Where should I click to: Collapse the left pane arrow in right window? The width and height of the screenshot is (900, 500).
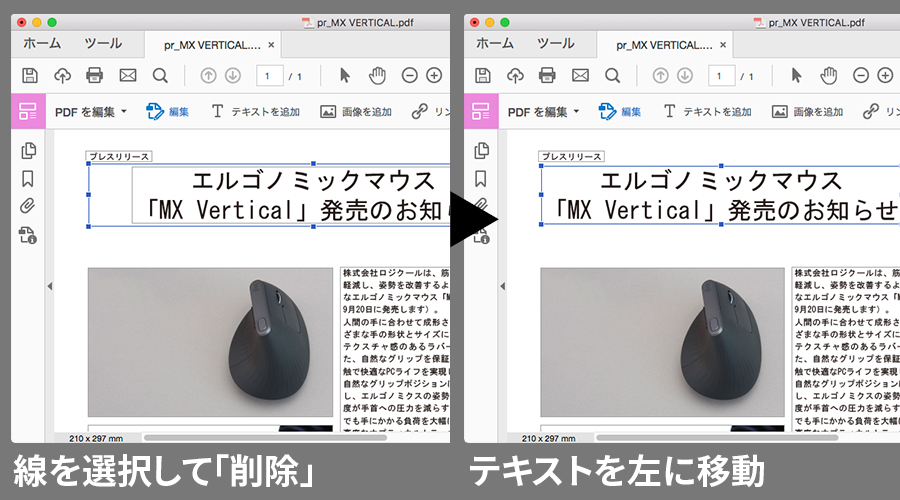click(502, 286)
